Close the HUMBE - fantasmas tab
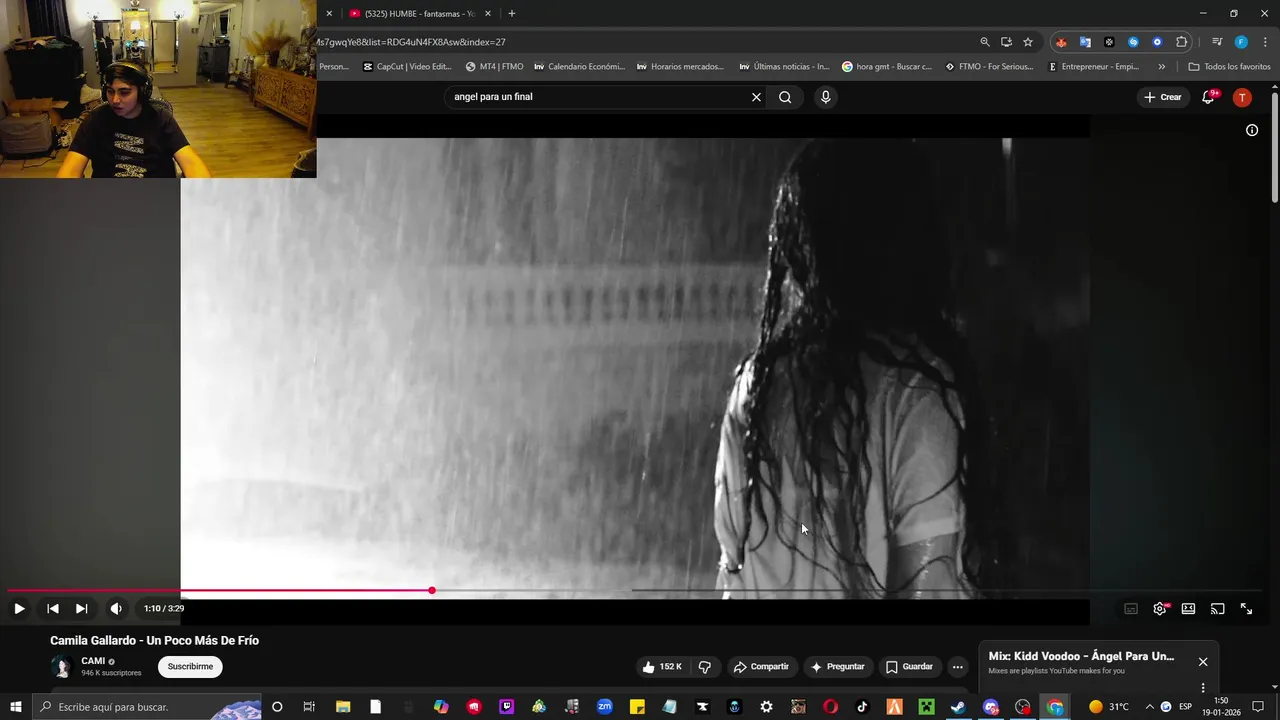The image size is (1280, 720). click(488, 14)
